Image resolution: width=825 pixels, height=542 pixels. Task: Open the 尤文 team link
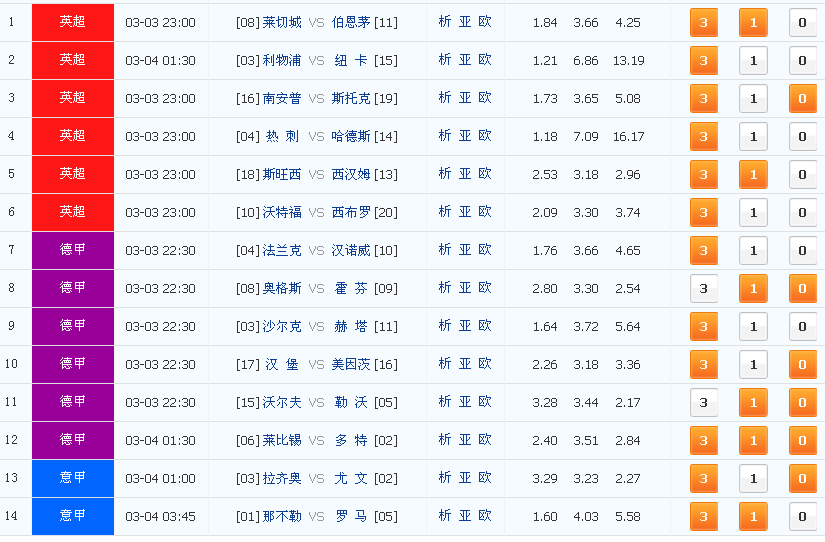point(351,478)
